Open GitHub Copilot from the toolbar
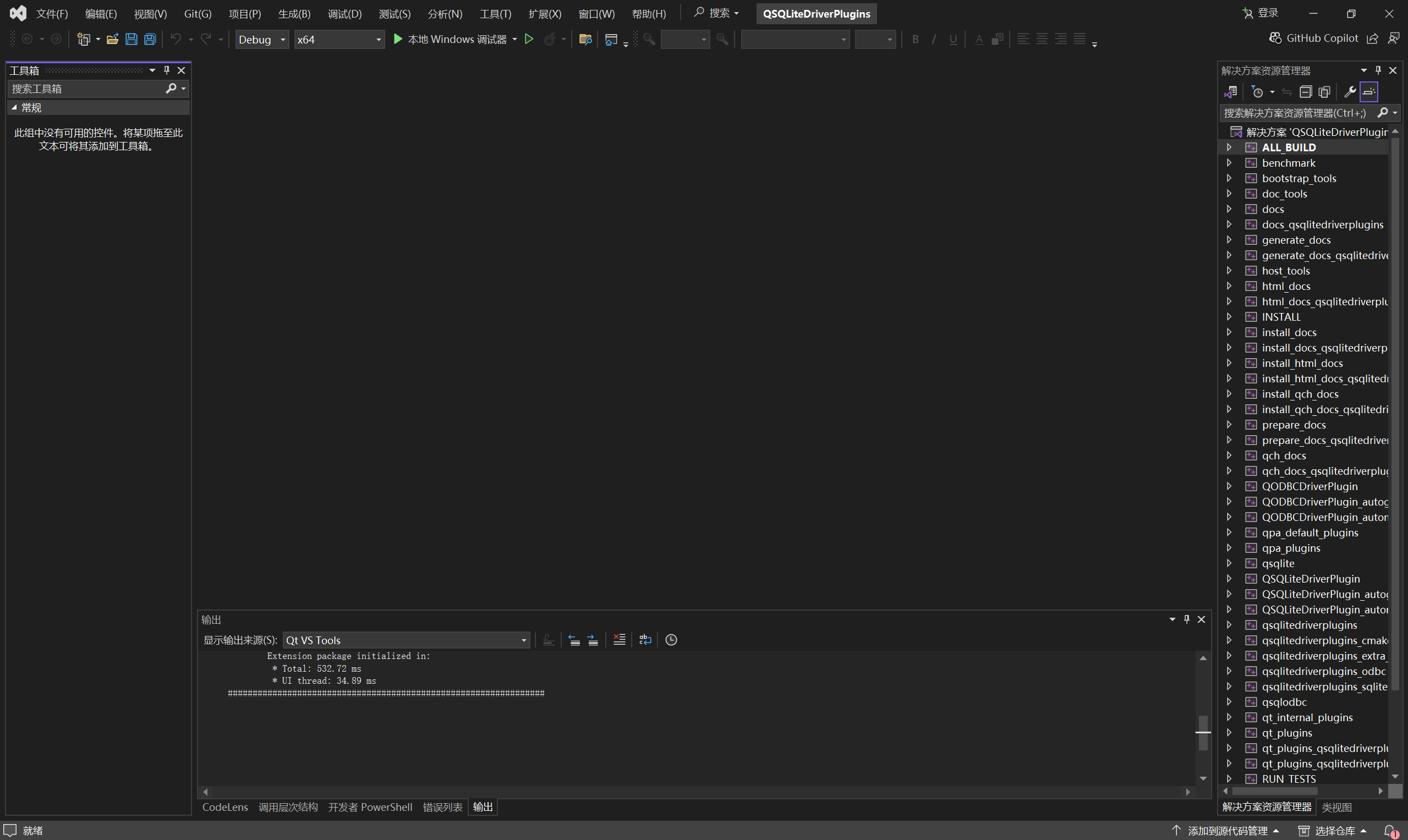 (1312, 38)
